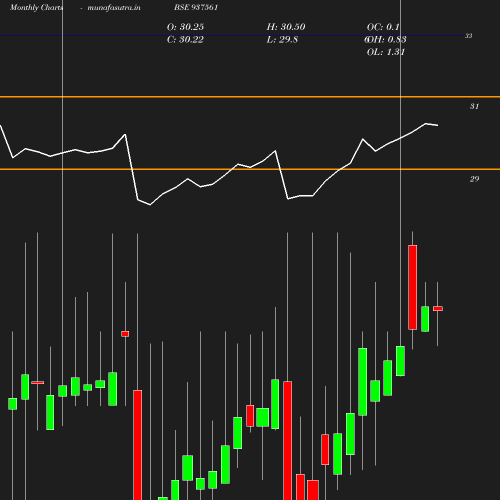
Task: Click the "OC: 0.1" reading
Action: tap(383, 27)
